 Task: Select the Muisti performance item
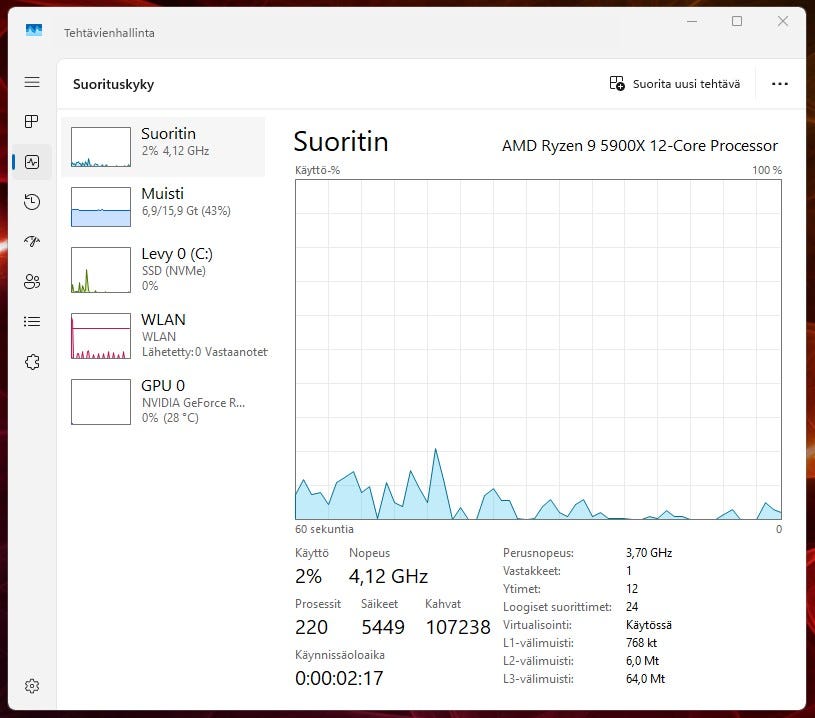[163, 207]
